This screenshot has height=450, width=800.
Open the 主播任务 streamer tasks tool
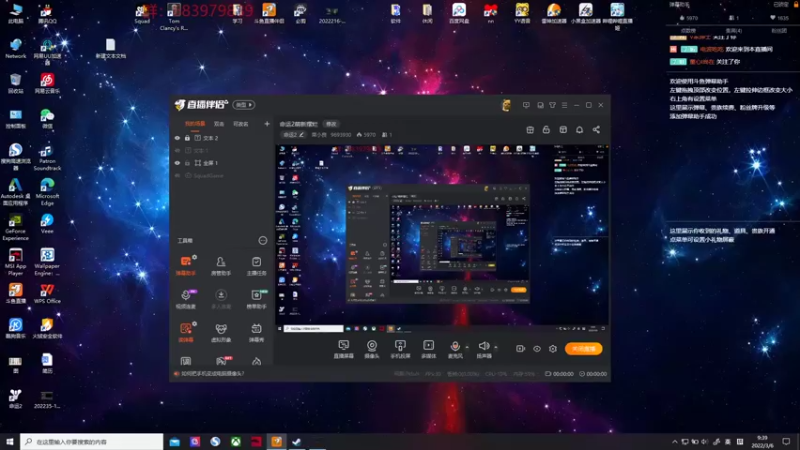pyautogui.click(x=256, y=266)
